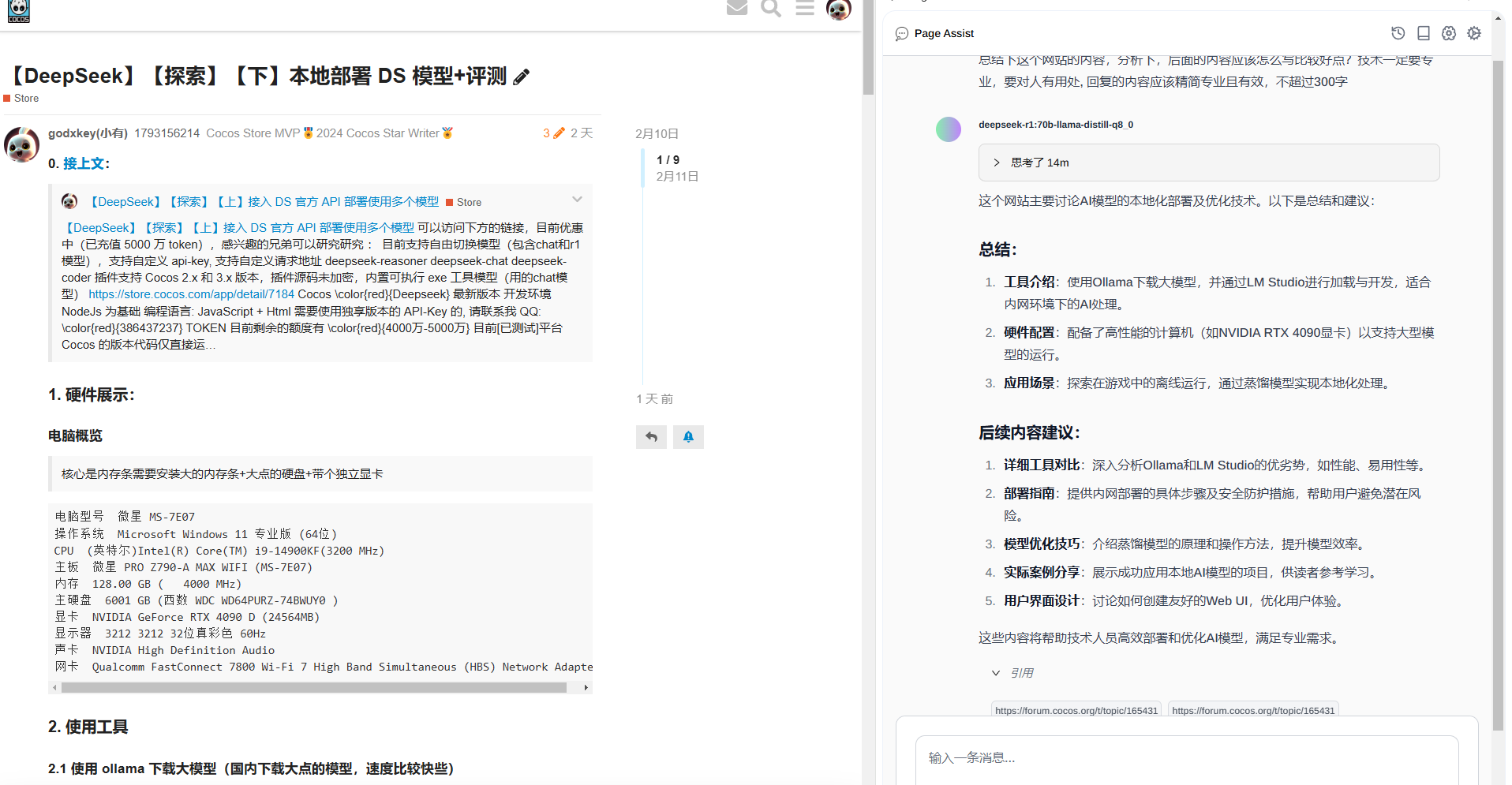Click the '内存 128.00 GB' code line

pyautogui.click(x=148, y=584)
